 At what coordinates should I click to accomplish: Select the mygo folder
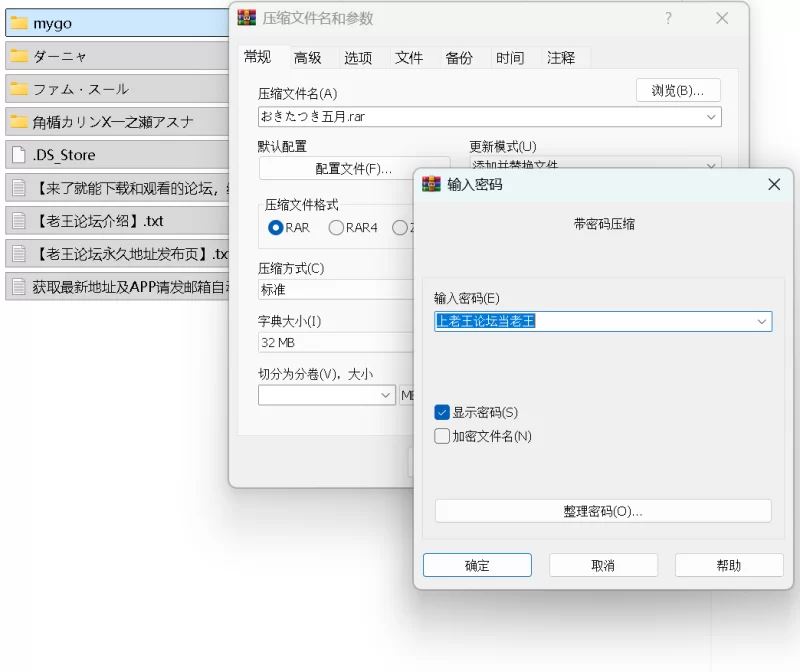tap(117, 23)
